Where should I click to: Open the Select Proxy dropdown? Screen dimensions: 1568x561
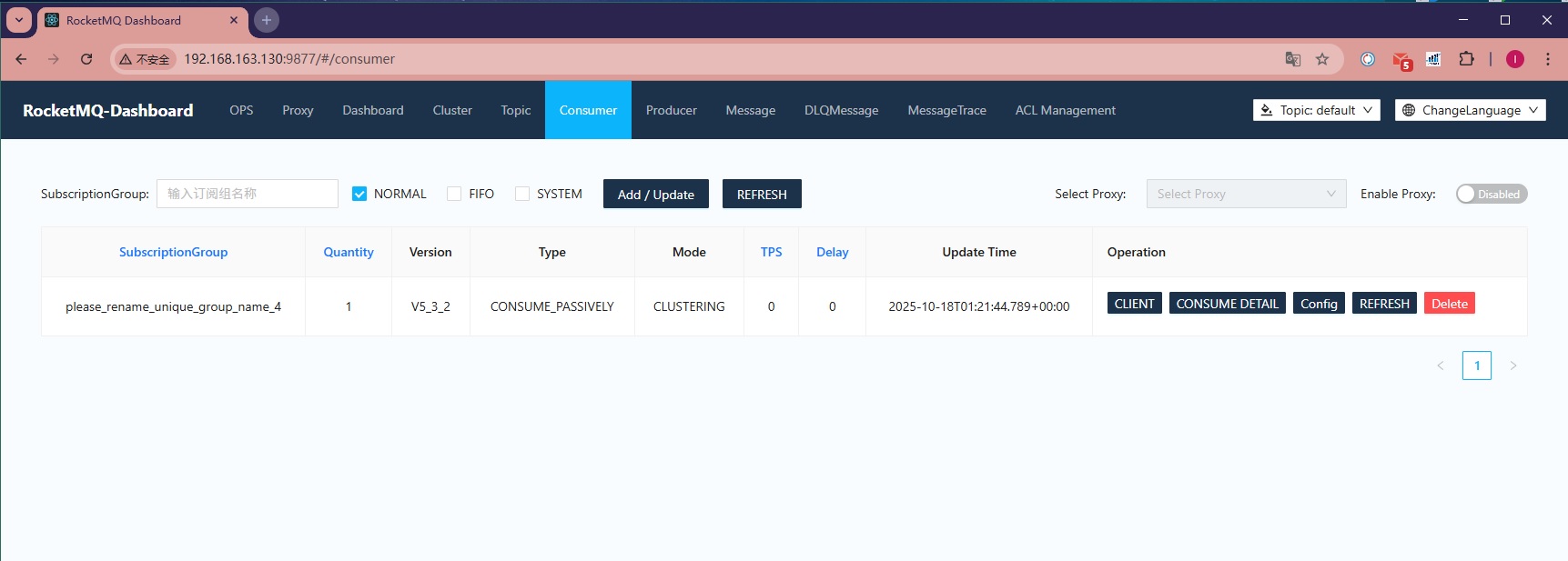(1246, 194)
